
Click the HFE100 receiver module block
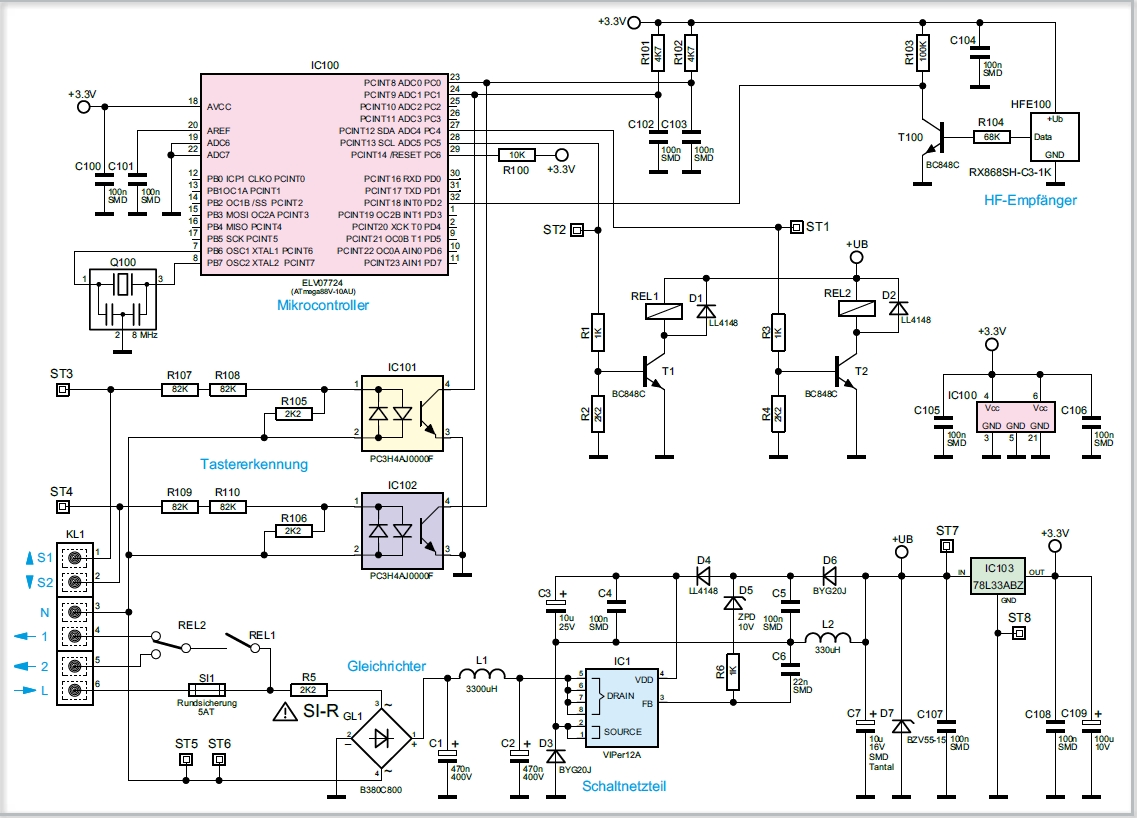coord(1054,136)
